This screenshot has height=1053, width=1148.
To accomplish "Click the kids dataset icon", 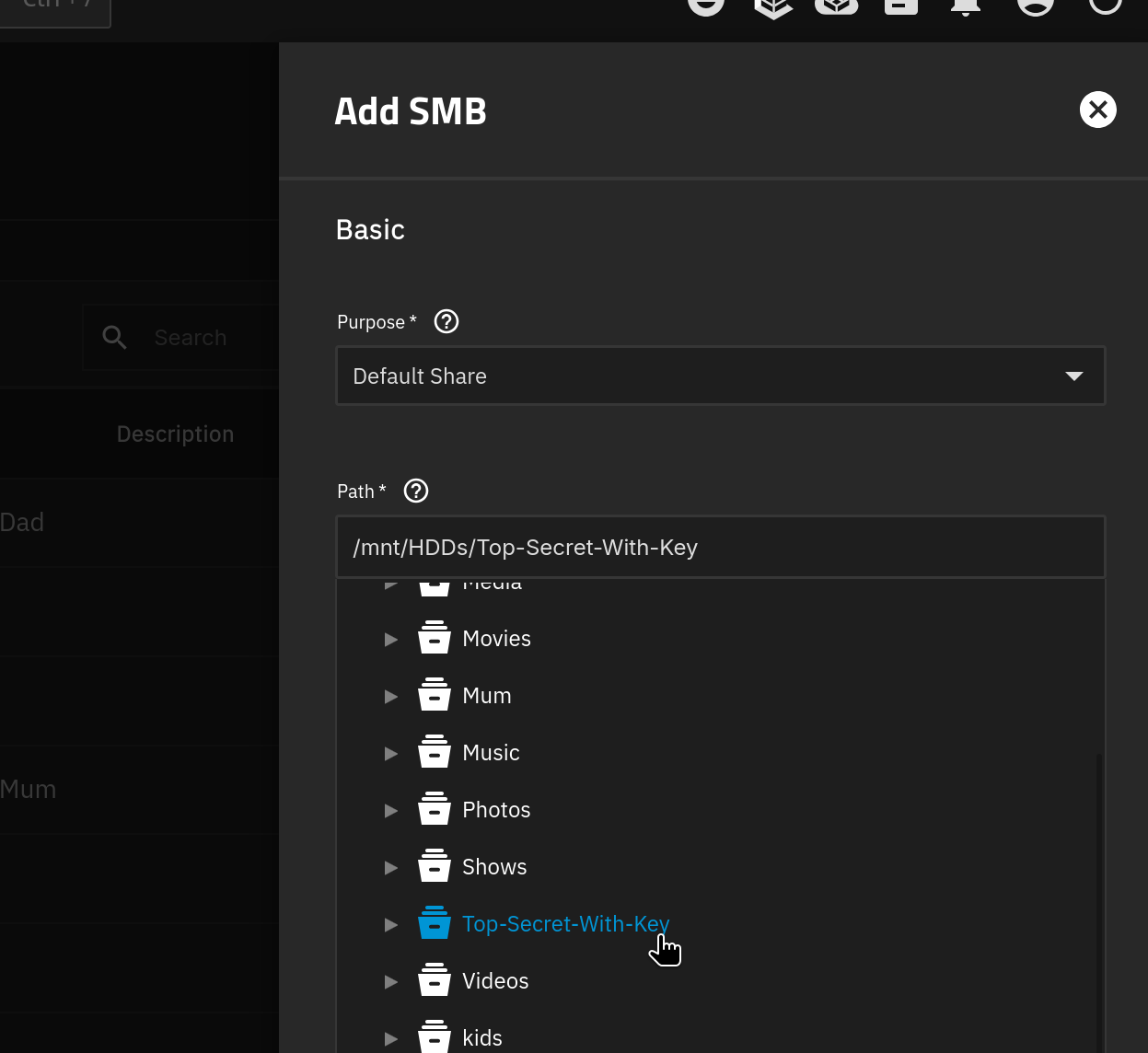I will pyautogui.click(x=435, y=1036).
